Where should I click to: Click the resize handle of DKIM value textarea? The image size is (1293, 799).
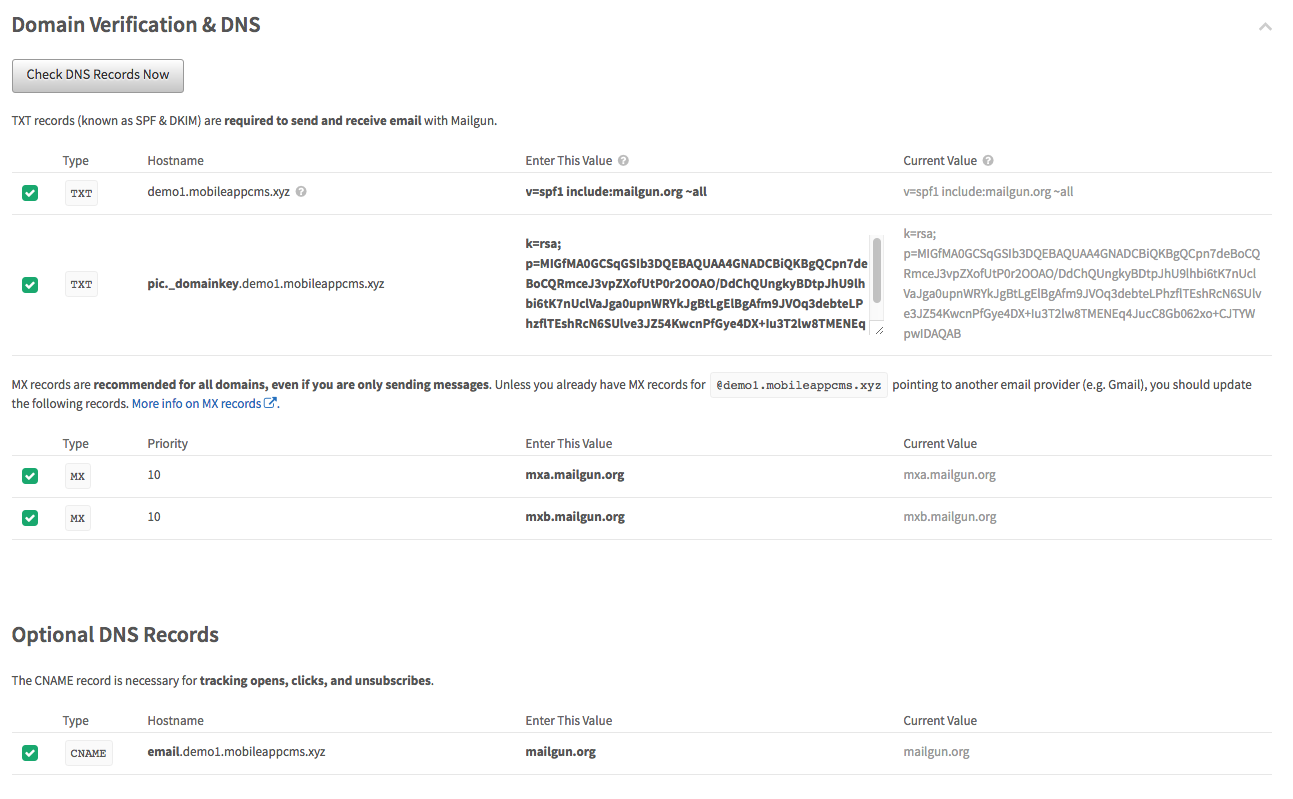point(878,330)
